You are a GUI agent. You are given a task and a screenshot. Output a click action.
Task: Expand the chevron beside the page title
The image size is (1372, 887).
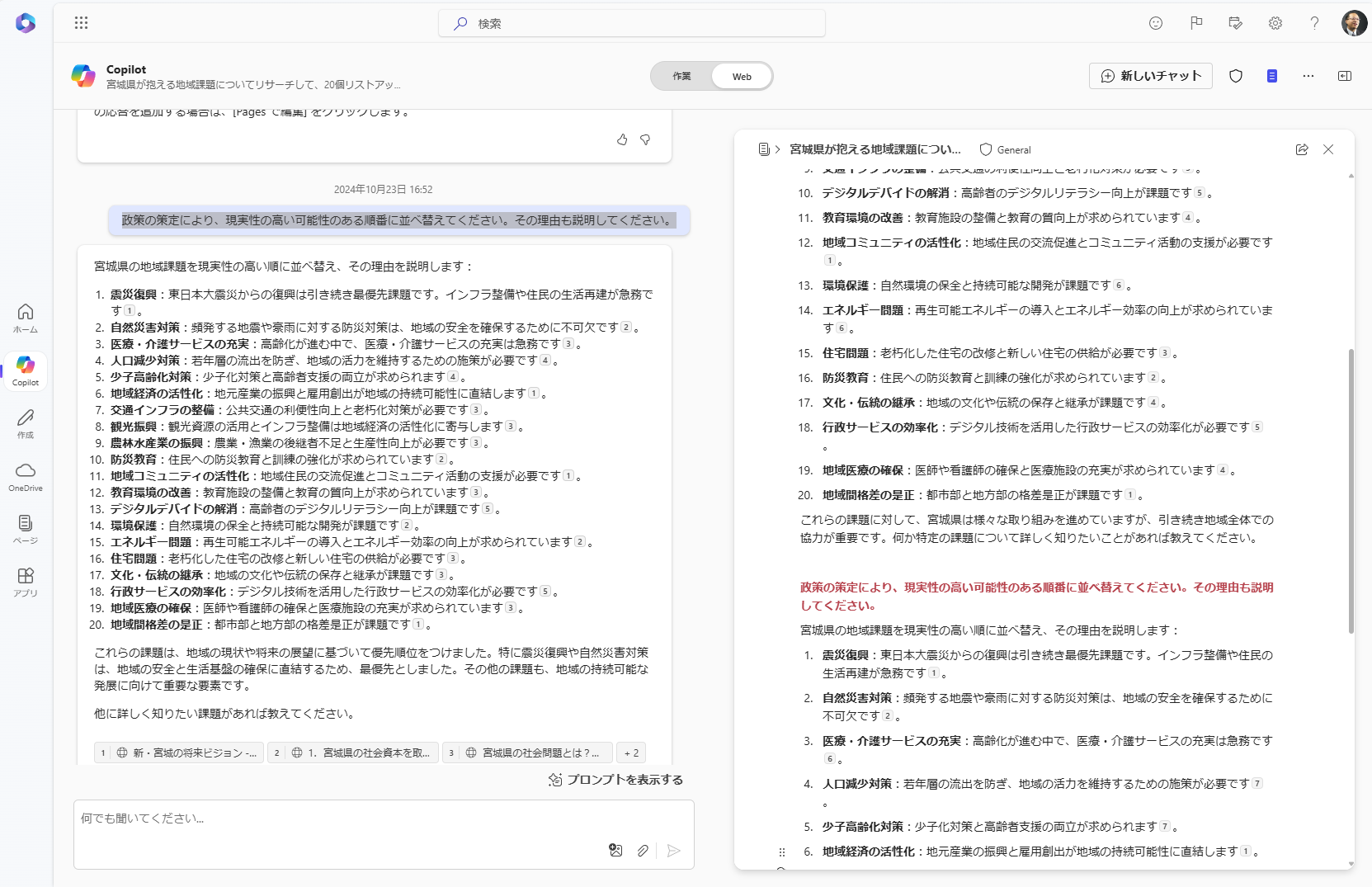pyautogui.click(x=777, y=149)
